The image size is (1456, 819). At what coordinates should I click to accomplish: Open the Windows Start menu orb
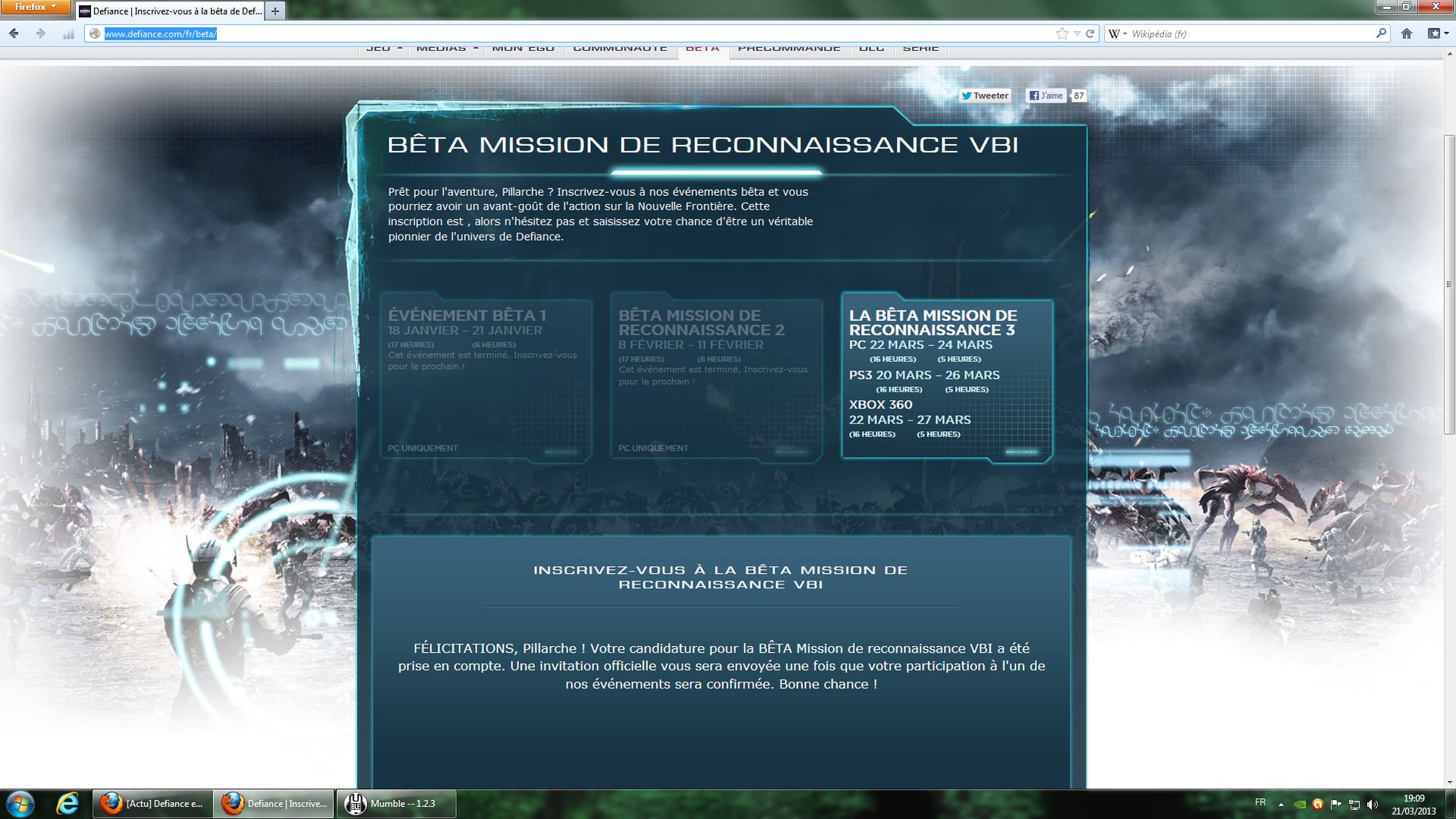point(20,804)
